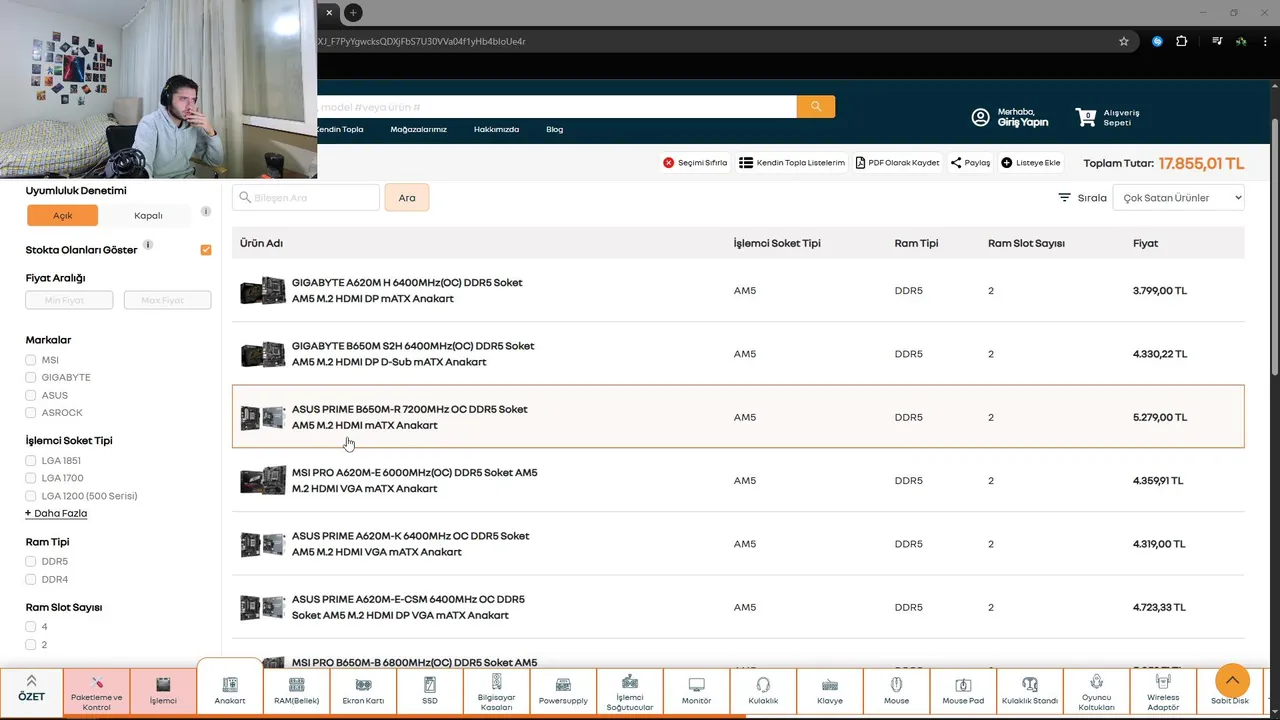Open the RAM(Bellek) category
Image resolution: width=1280 pixels, height=720 pixels.
296,692
